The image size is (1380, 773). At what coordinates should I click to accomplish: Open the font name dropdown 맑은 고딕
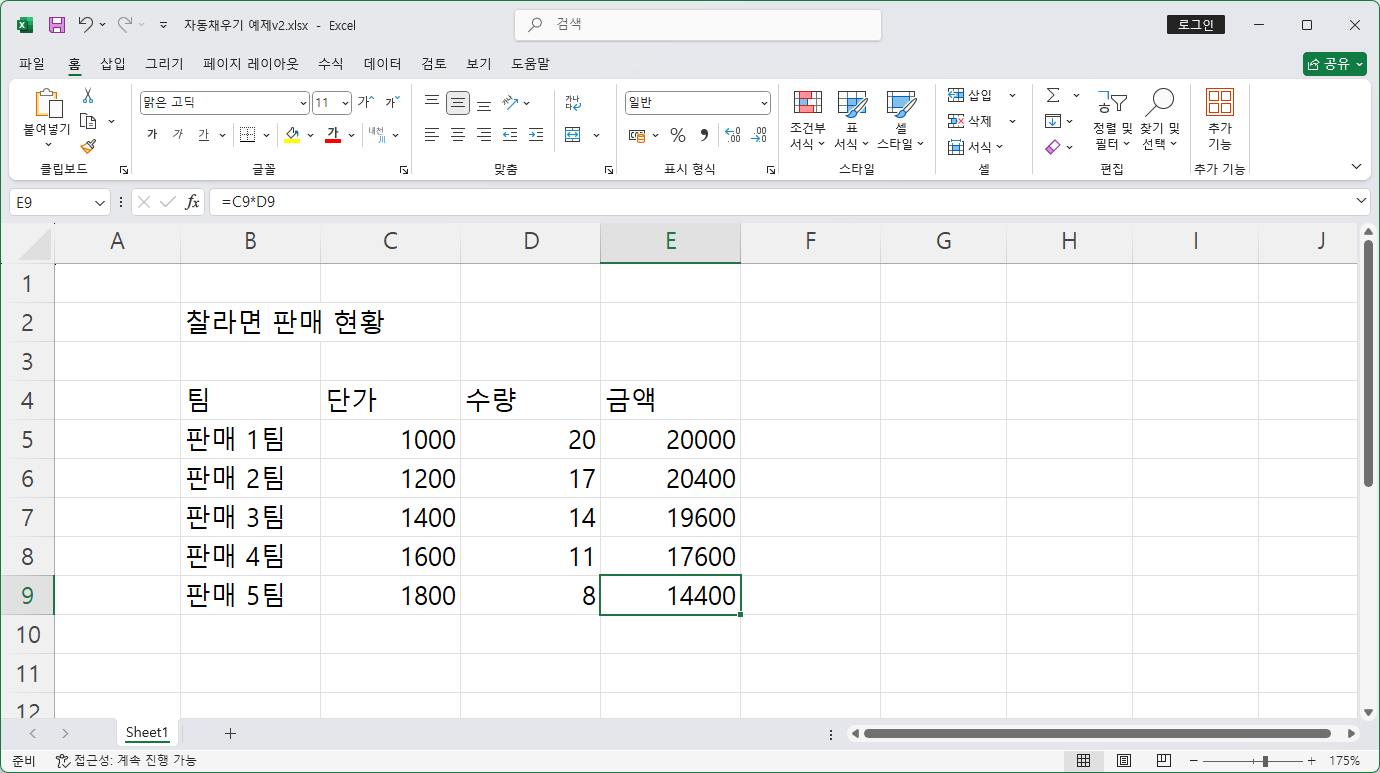point(303,103)
